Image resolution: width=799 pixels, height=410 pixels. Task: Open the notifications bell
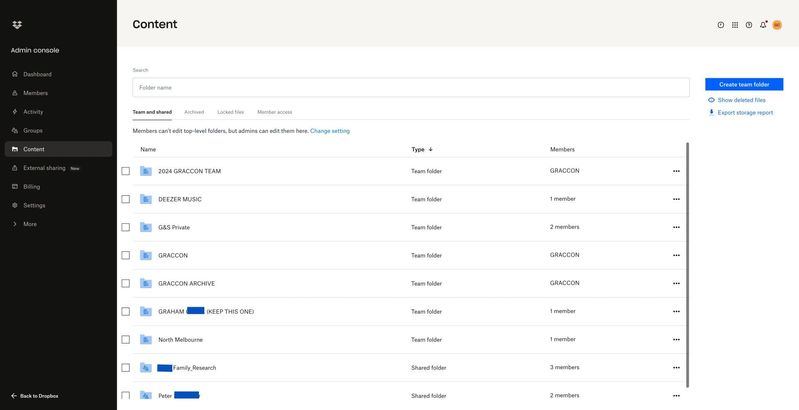pos(763,25)
